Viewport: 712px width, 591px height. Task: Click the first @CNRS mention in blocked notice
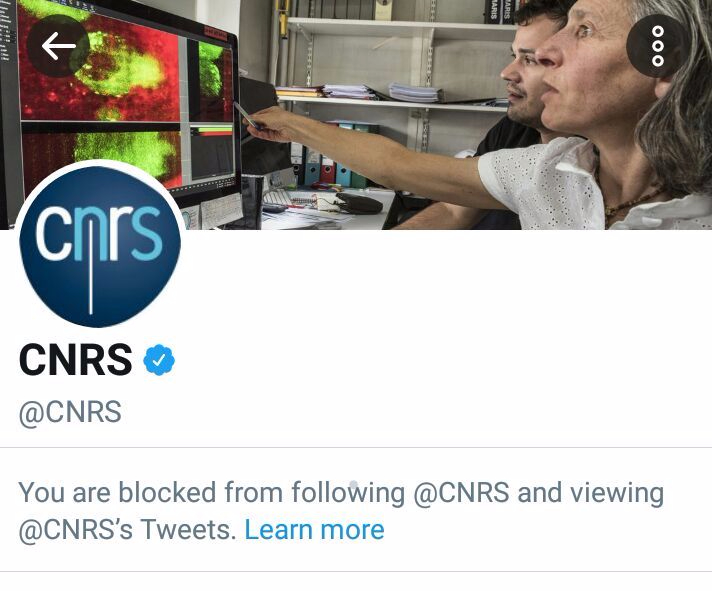point(461,493)
